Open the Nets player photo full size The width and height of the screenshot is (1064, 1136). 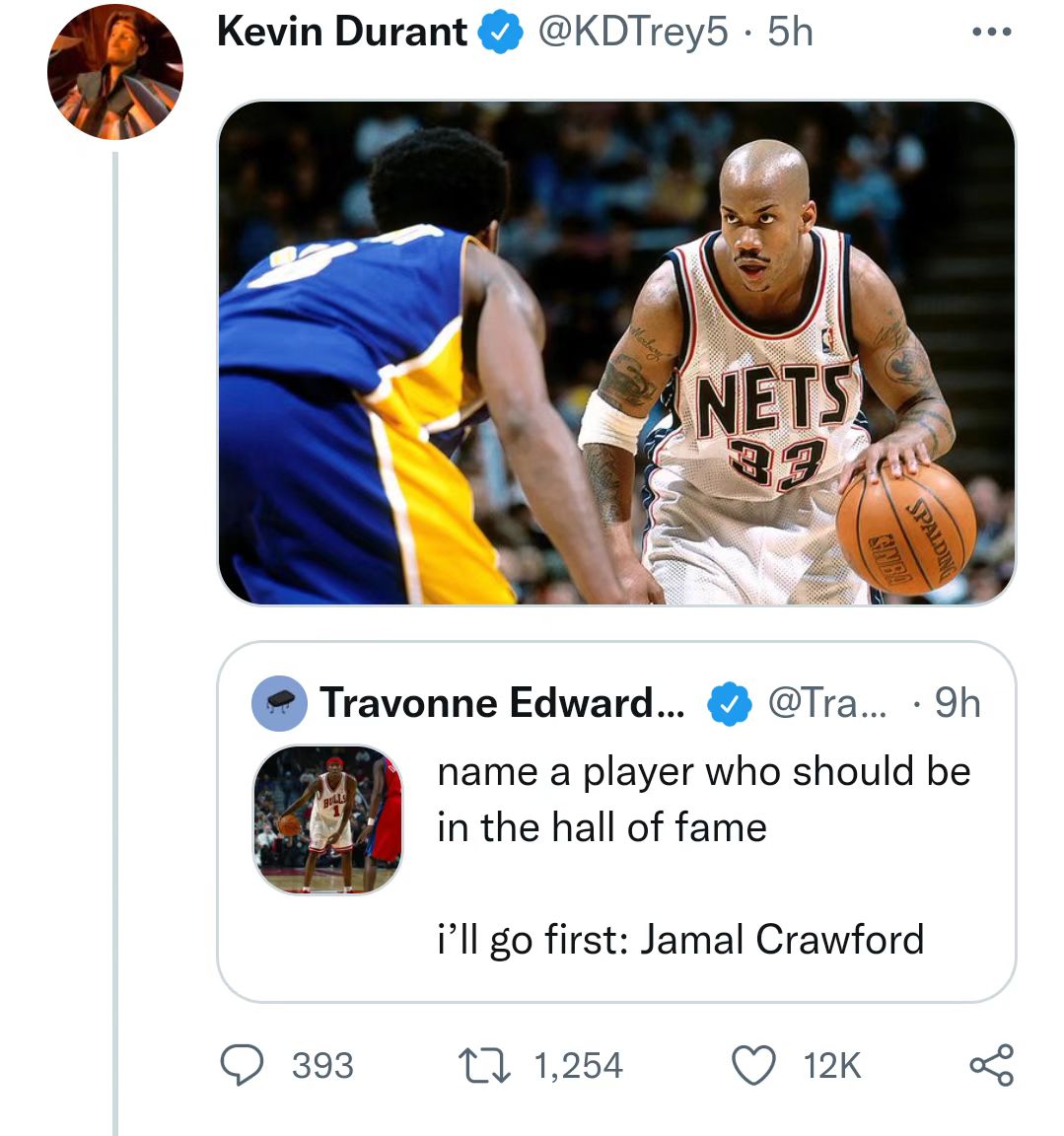point(616,352)
